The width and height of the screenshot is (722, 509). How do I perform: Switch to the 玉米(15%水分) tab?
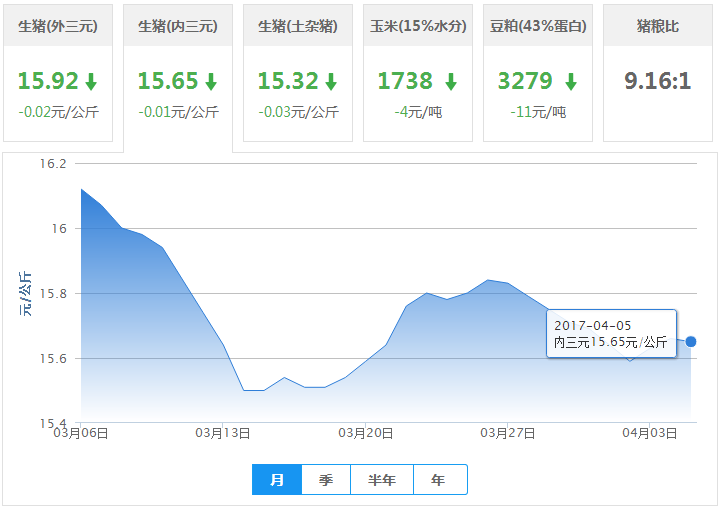pyautogui.click(x=418, y=26)
